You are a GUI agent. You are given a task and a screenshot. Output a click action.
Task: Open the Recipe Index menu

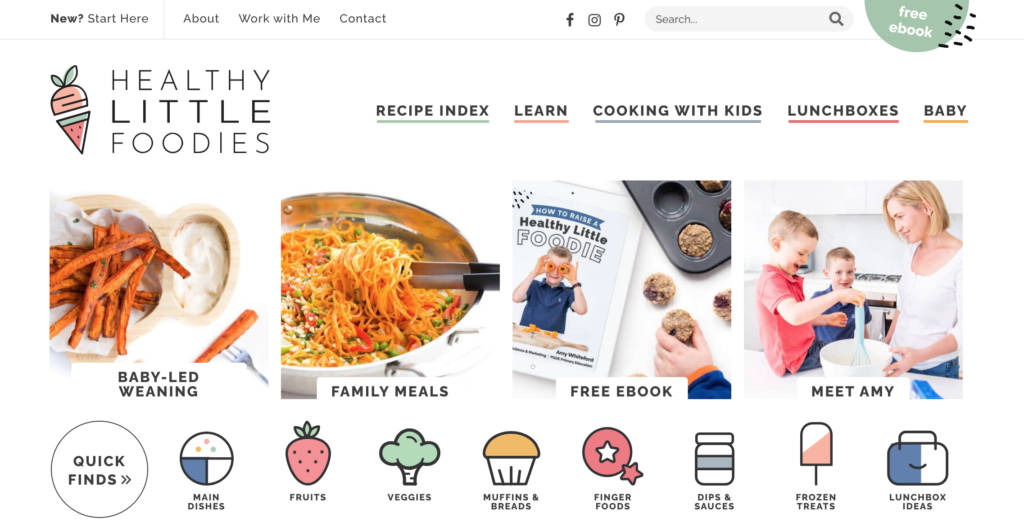(x=432, y=111)
